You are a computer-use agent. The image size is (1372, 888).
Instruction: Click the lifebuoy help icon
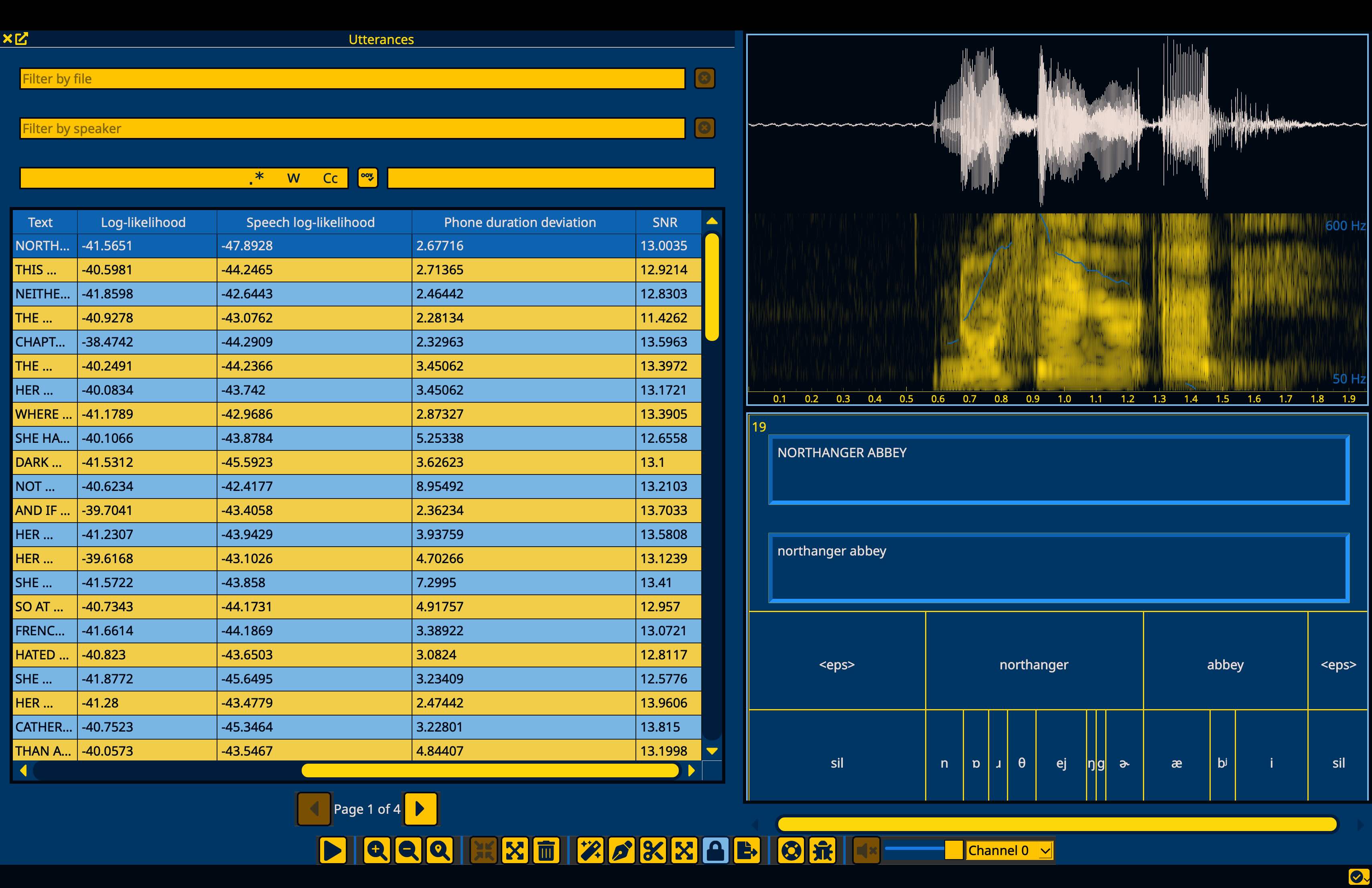click(x=791, y=851)
